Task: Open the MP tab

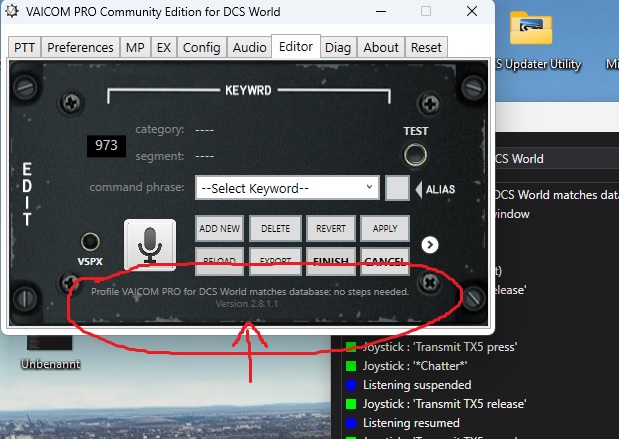Action: coord(135,47)
